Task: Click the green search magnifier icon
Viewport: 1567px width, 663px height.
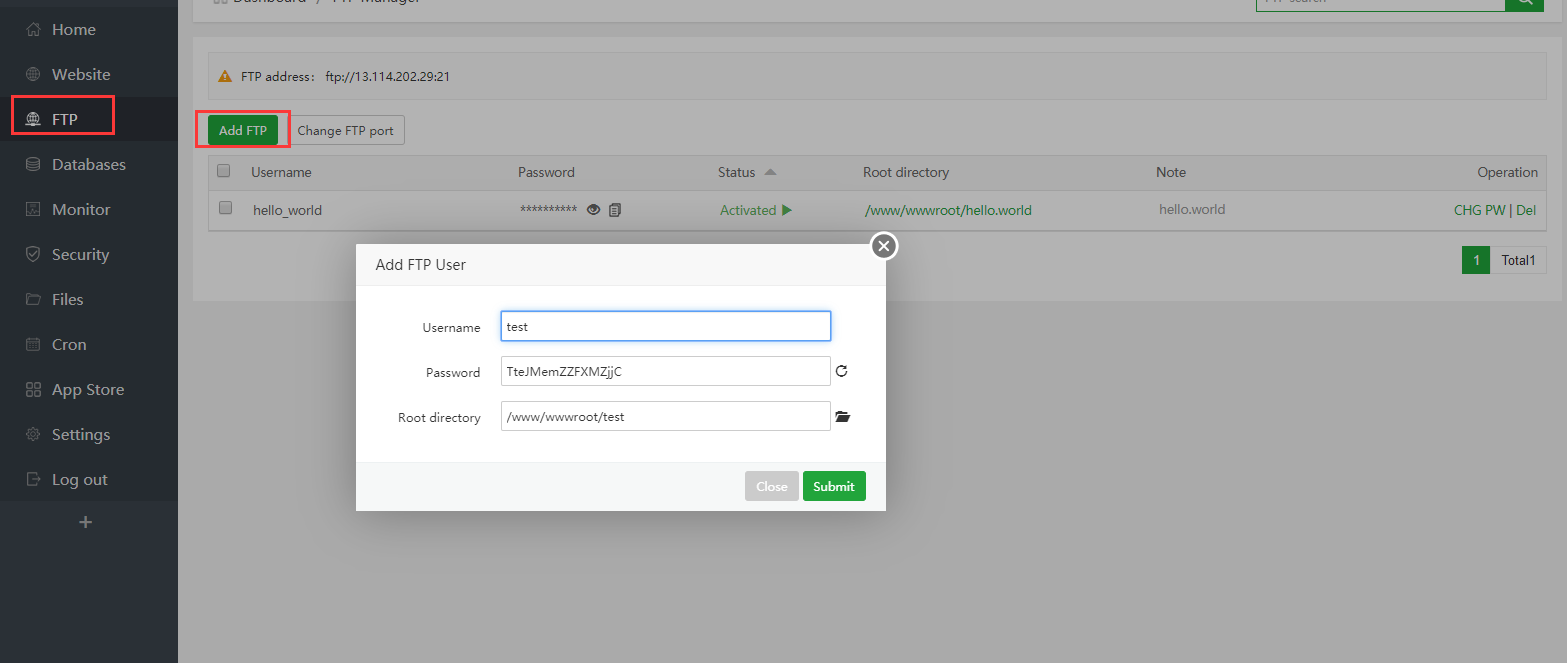Action: pos(1525,3)
